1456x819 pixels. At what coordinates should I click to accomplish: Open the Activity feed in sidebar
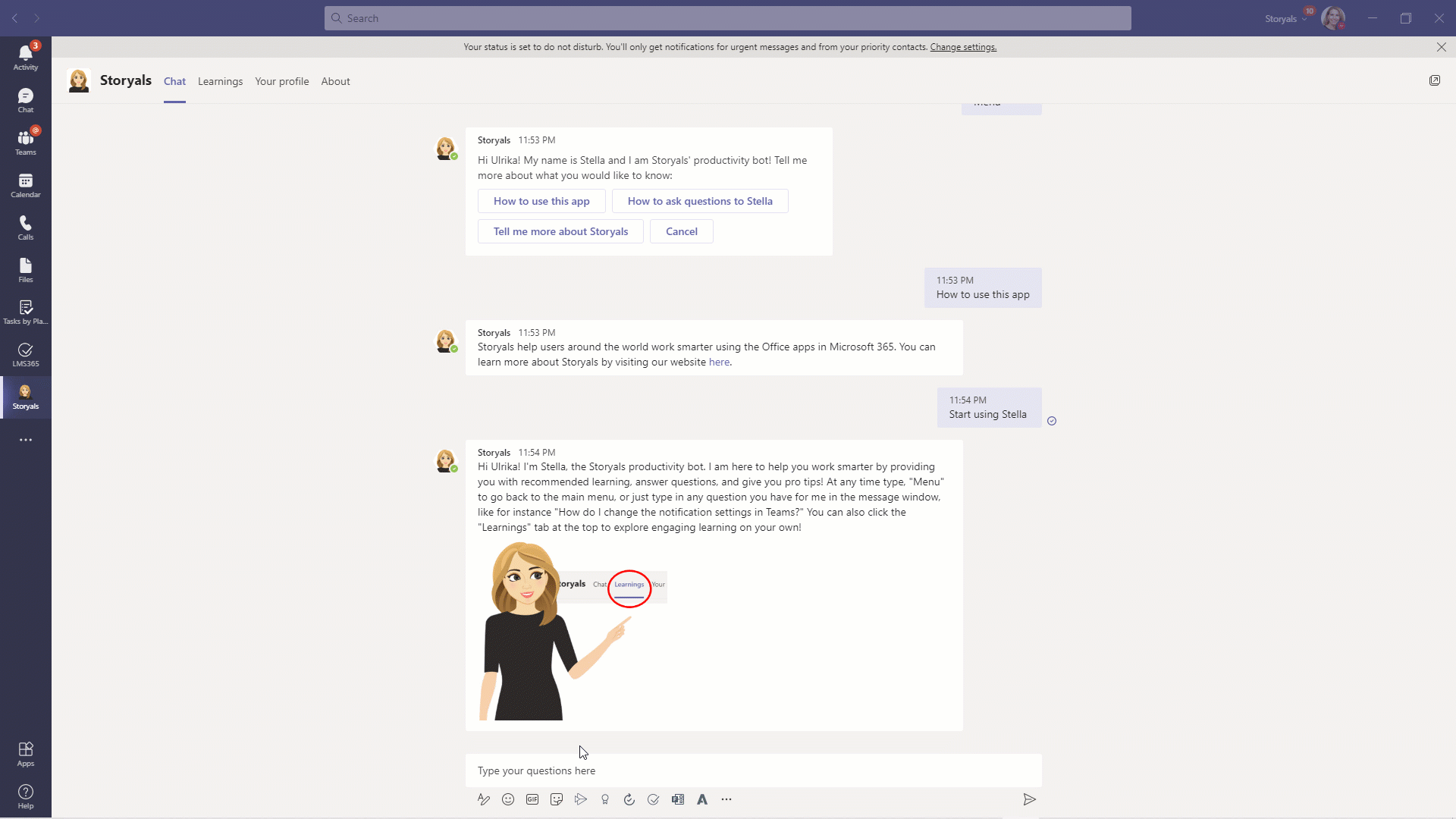click(25, 57)
